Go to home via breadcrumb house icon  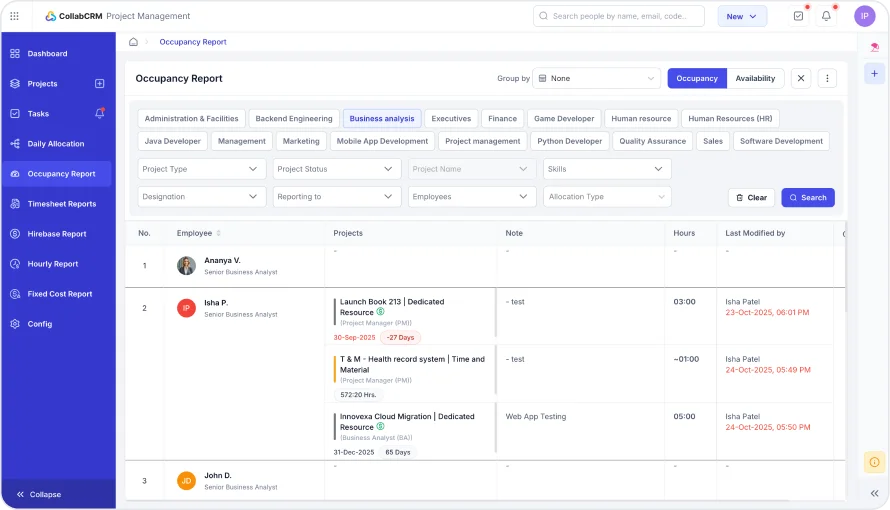click(133, 42)
